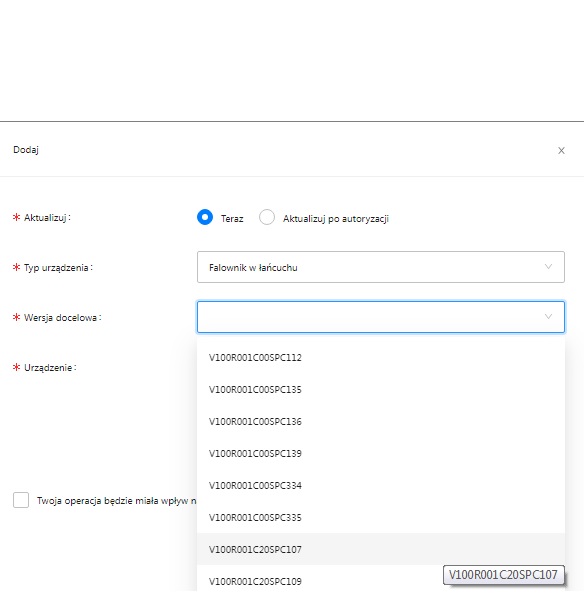Click the Aktualizuj po autoryzacji label
Screen dimensions: 584x596
(336, 219)
